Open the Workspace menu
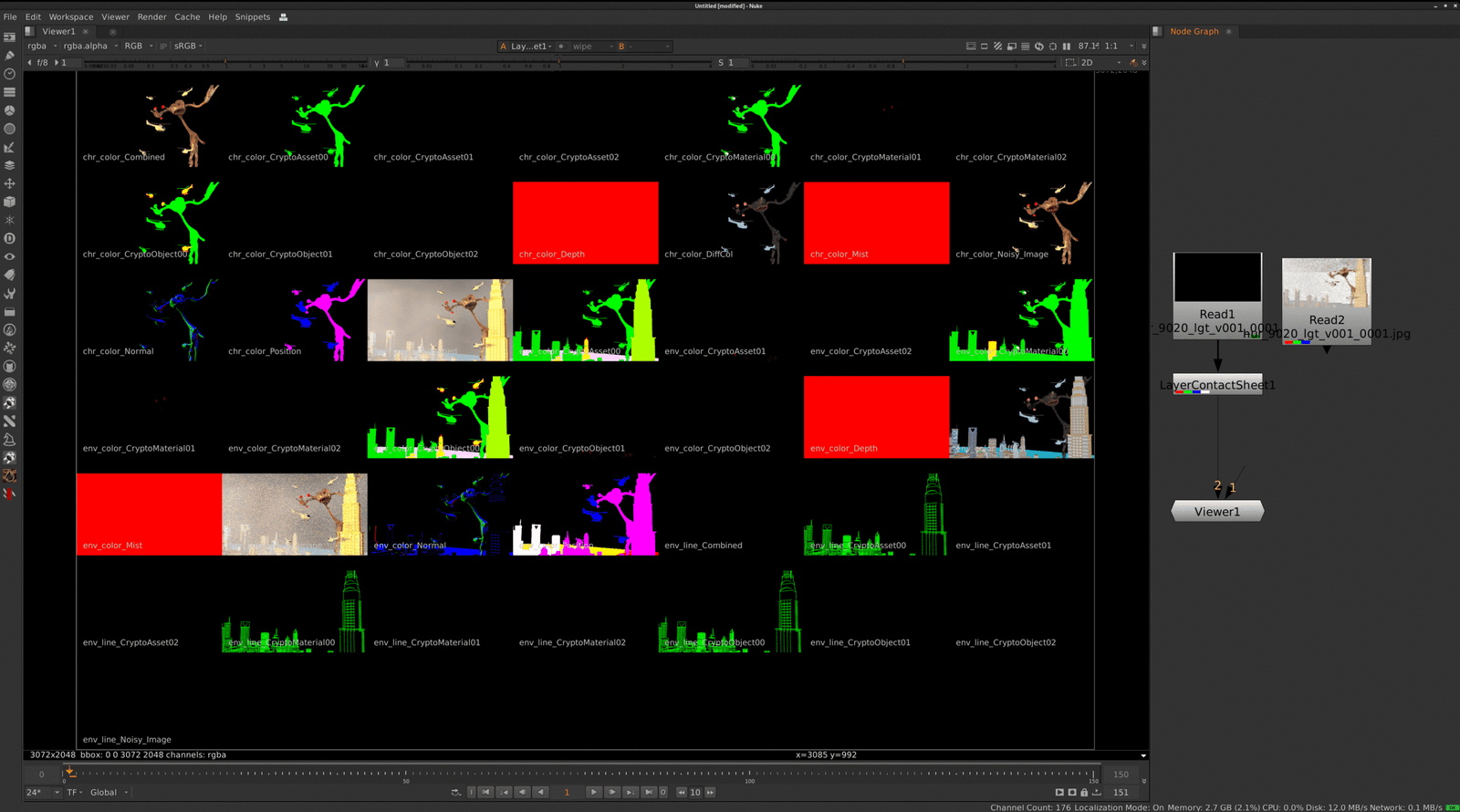1460x812 pixels. [71, 16]
